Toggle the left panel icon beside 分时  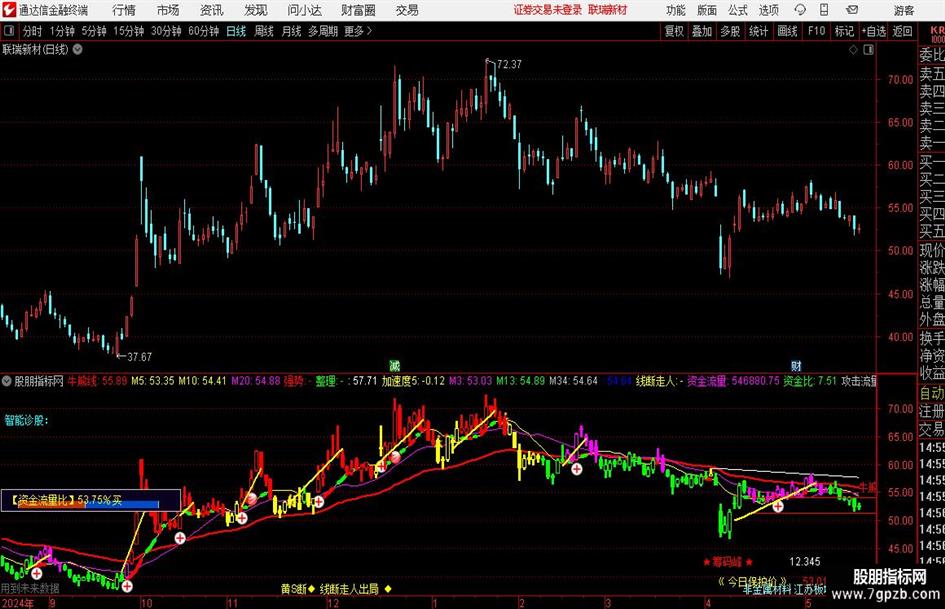click(x=9, y=31)
